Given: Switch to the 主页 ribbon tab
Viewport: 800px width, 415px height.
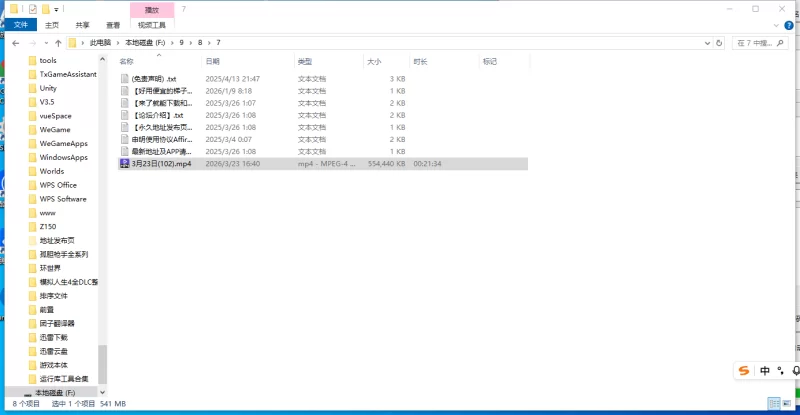Looking at the screenshot, I should tap(52, 25).
